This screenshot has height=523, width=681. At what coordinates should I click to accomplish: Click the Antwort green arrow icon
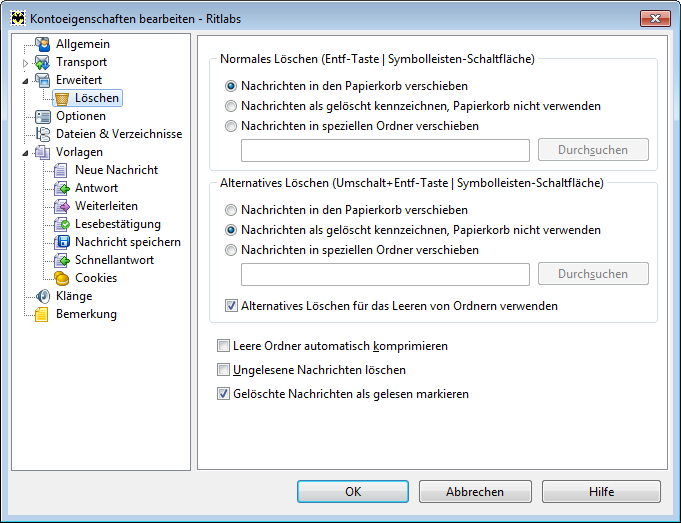[62, 188]
